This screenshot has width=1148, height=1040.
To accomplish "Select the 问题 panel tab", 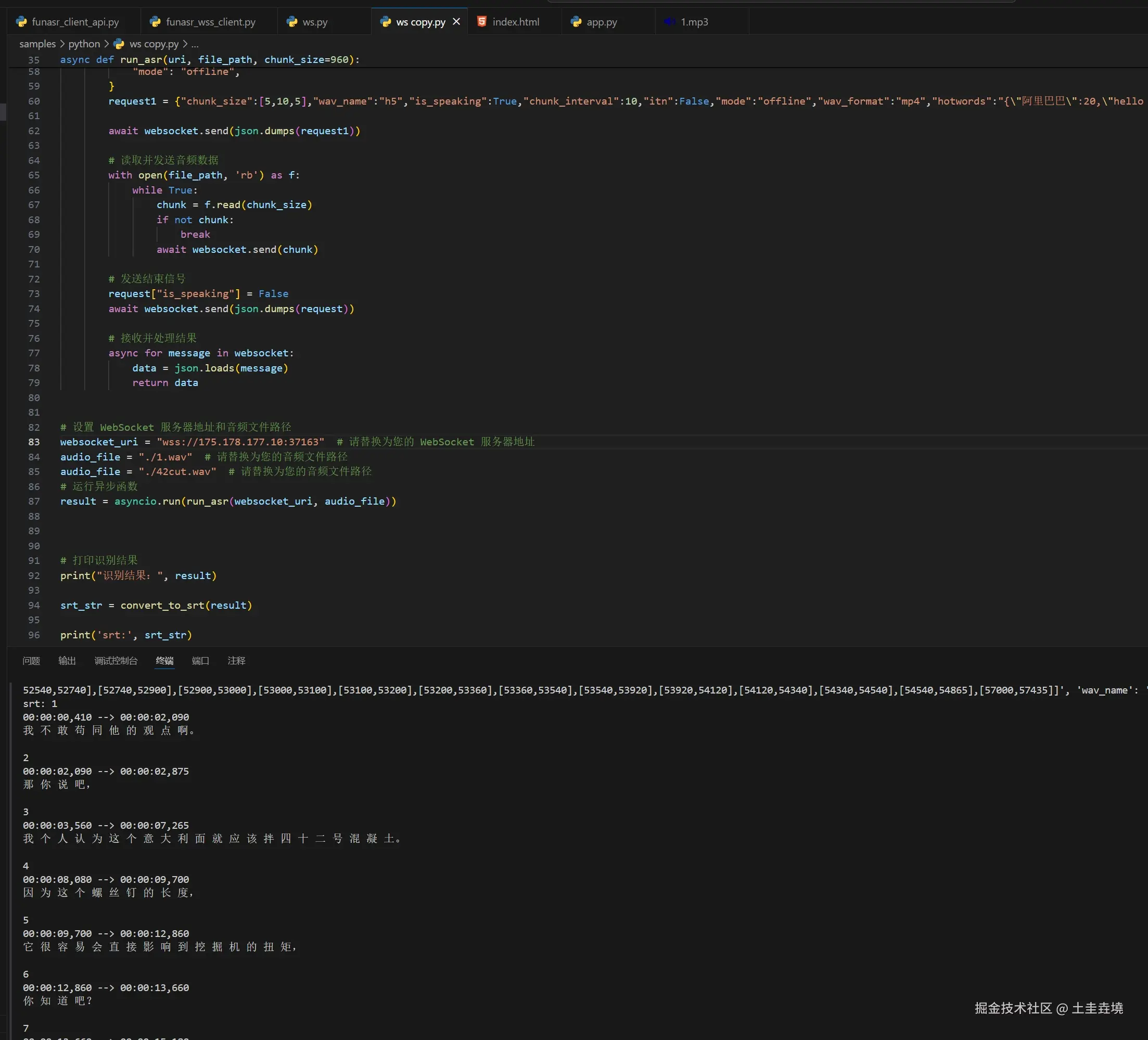I will 31,660.
